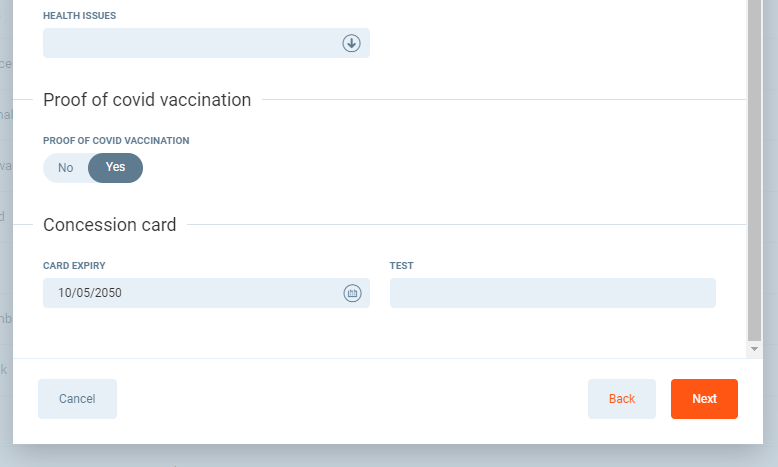
Task: Expand the Health Issues dropdown field
Action: [190, 43]
